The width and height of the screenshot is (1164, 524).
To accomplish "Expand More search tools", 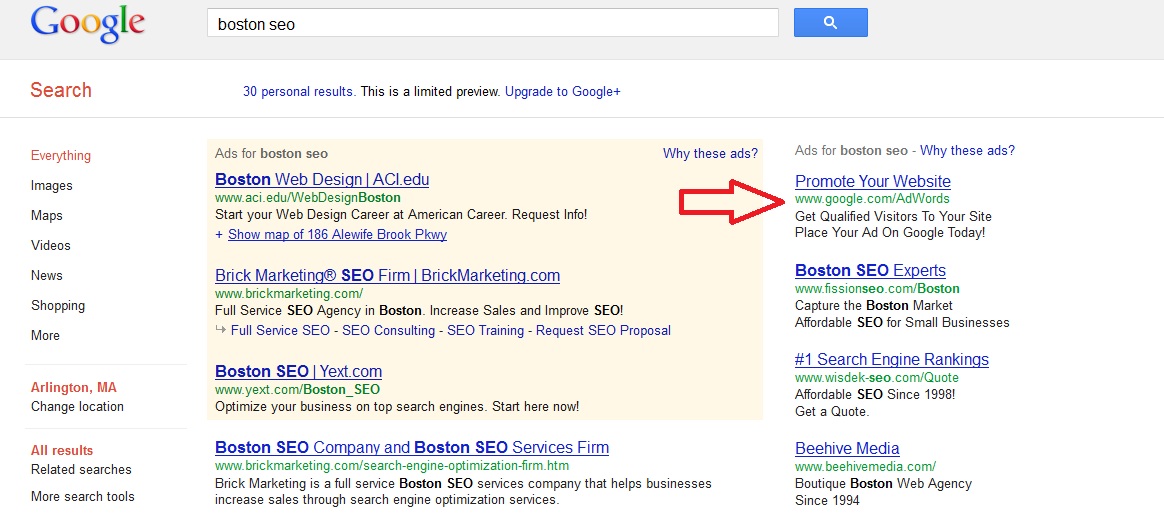I will (82, 497).
